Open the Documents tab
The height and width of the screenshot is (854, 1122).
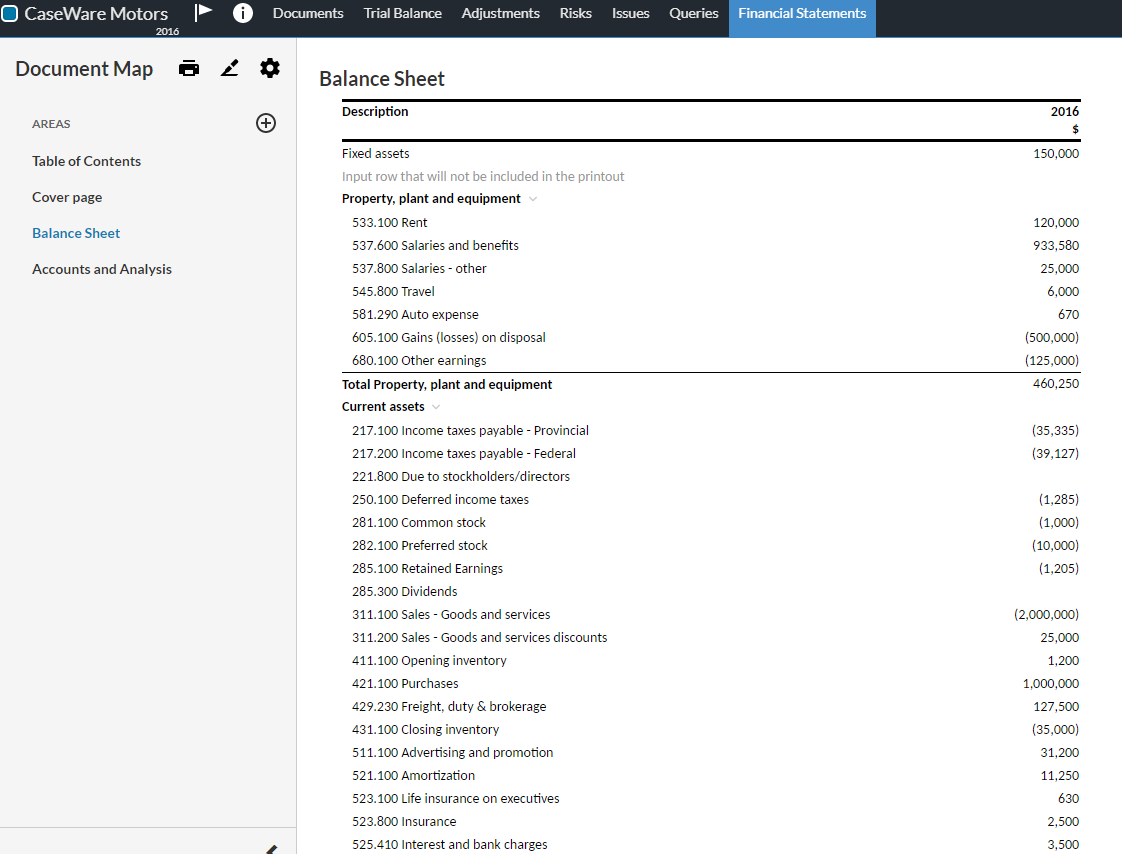point(308,13)
